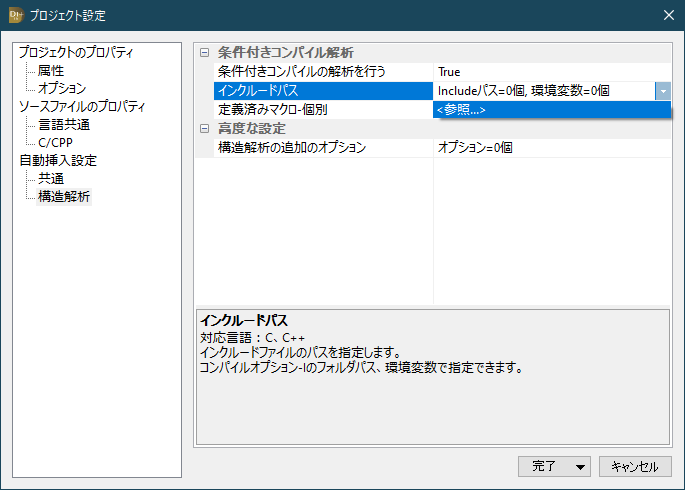Collapse the 高度な設定 section
This screenshot has width=685, height=490.
[x=205, y=128]
